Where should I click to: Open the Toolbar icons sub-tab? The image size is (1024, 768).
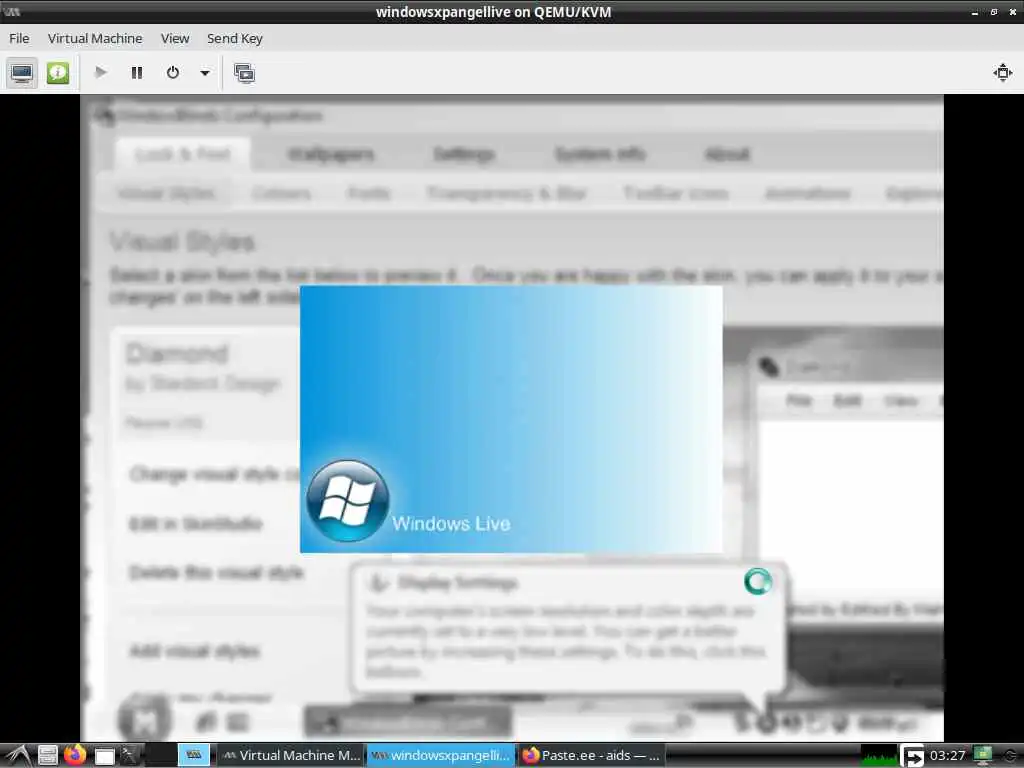(676, 193)
